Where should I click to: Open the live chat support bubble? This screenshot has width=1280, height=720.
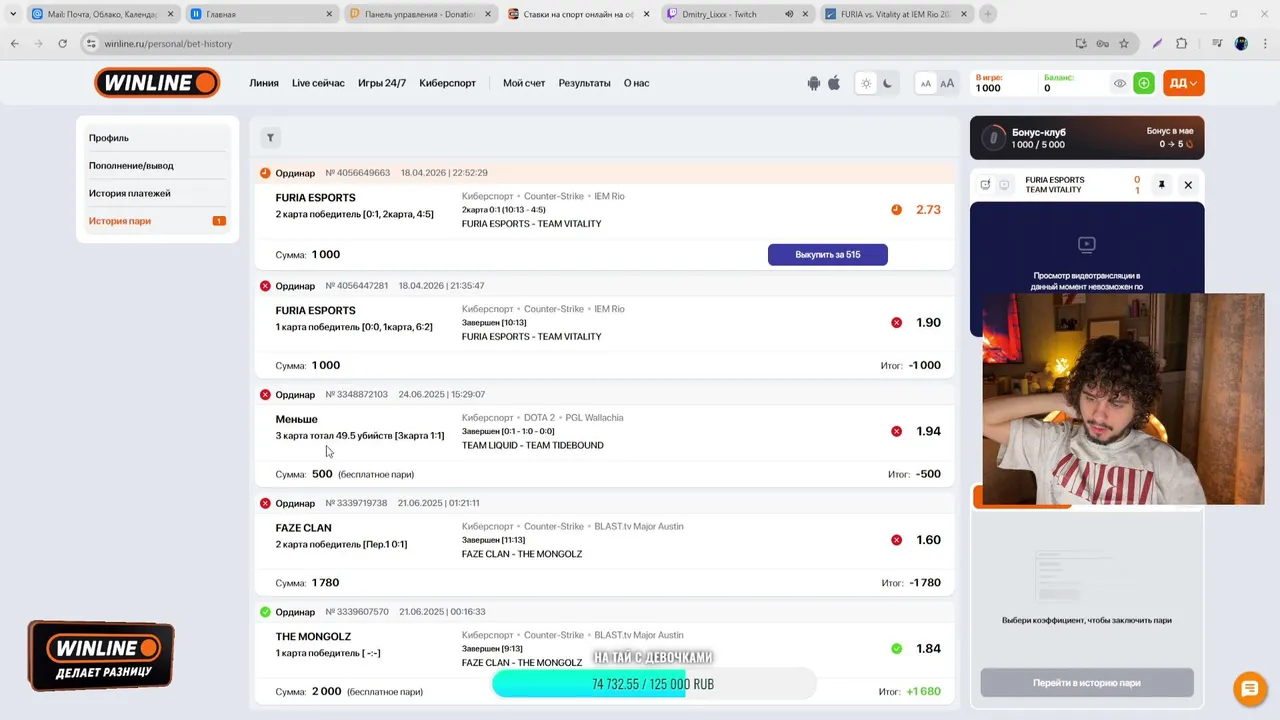(x=1249, y=688)
